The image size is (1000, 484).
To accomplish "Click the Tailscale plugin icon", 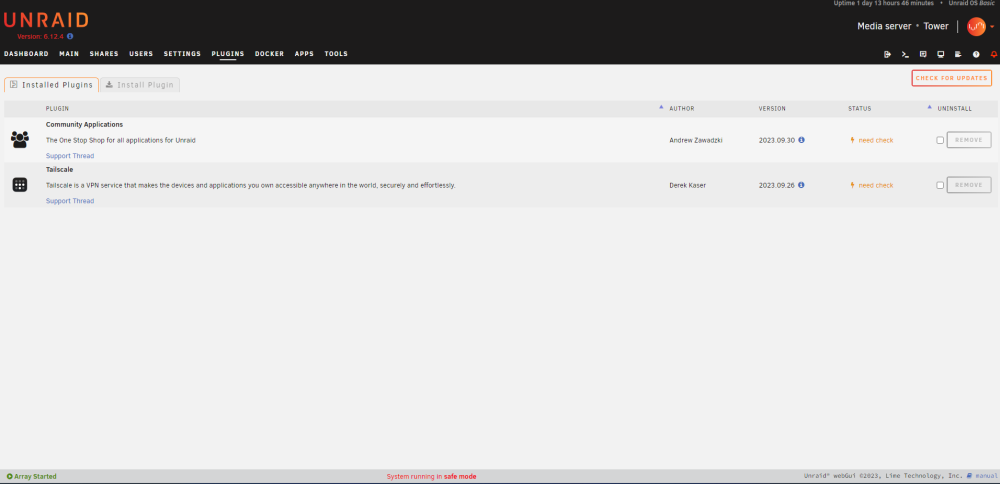I will [20, 185].
